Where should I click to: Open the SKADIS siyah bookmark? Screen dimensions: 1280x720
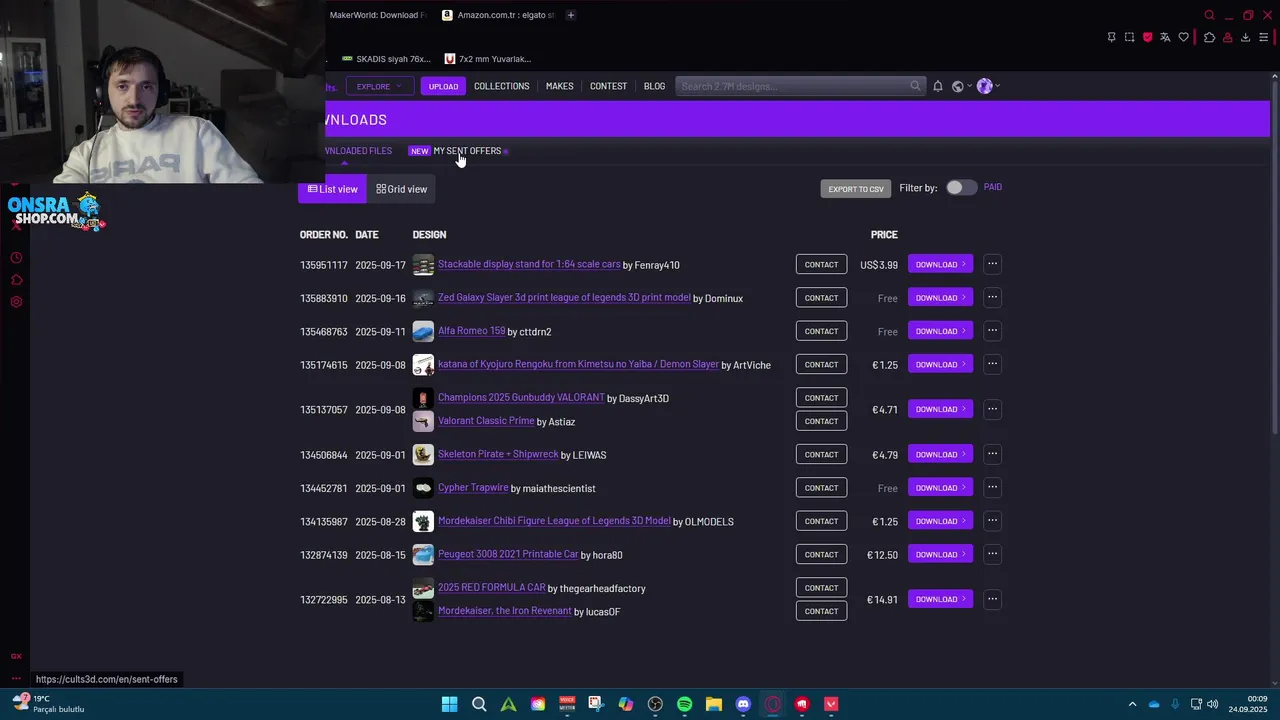point(386,59)
